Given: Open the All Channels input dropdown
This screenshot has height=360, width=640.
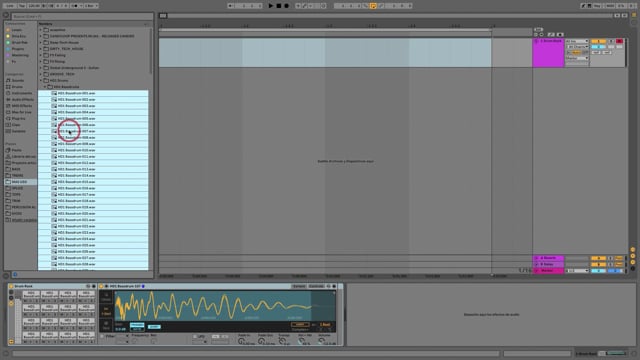Looking at the screenshot, I should (577, 47).
